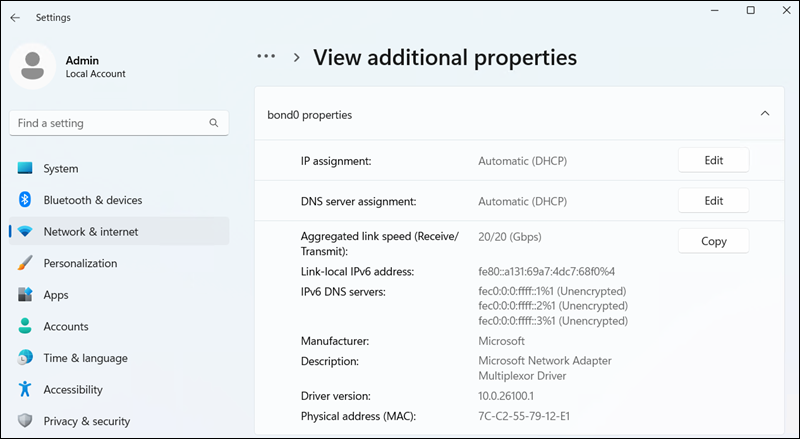Viewport: 800px width, 439px height.
Task: Minimize the Settings window
Action: 715,10
